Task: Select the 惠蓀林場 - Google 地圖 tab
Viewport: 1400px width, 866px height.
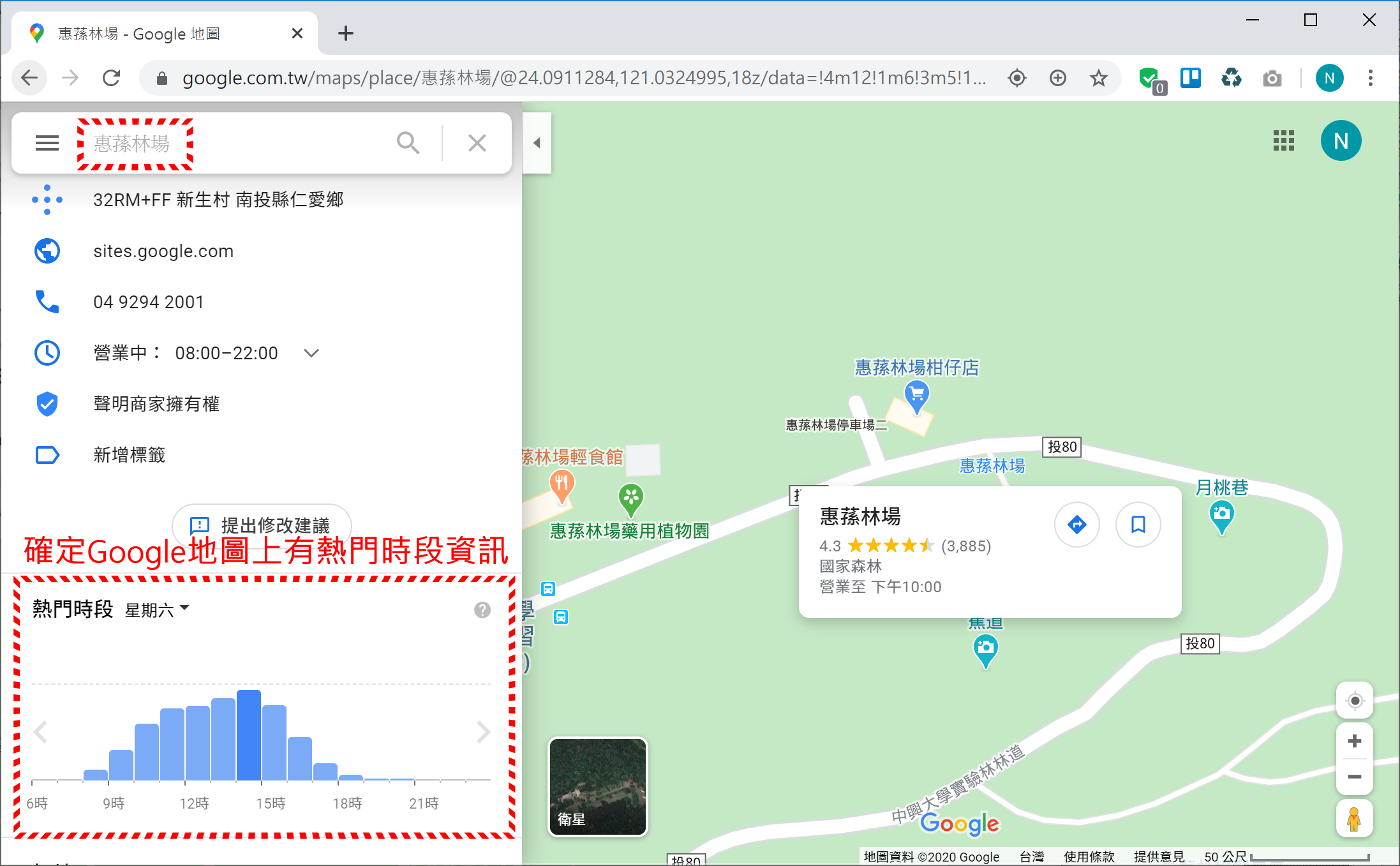Action: [165, 33]
